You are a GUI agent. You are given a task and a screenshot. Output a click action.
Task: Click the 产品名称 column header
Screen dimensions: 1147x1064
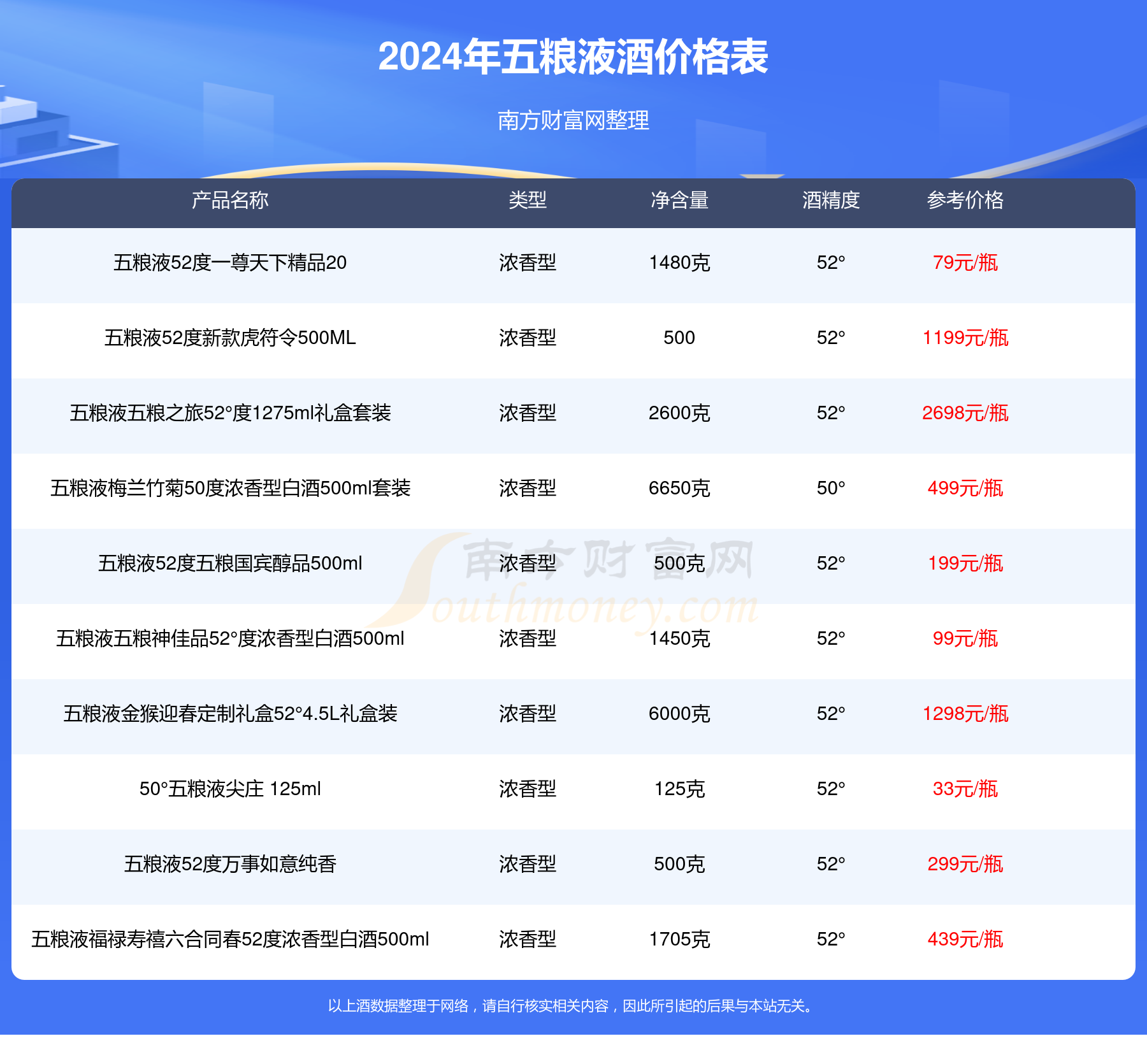(x=230, y=200)
